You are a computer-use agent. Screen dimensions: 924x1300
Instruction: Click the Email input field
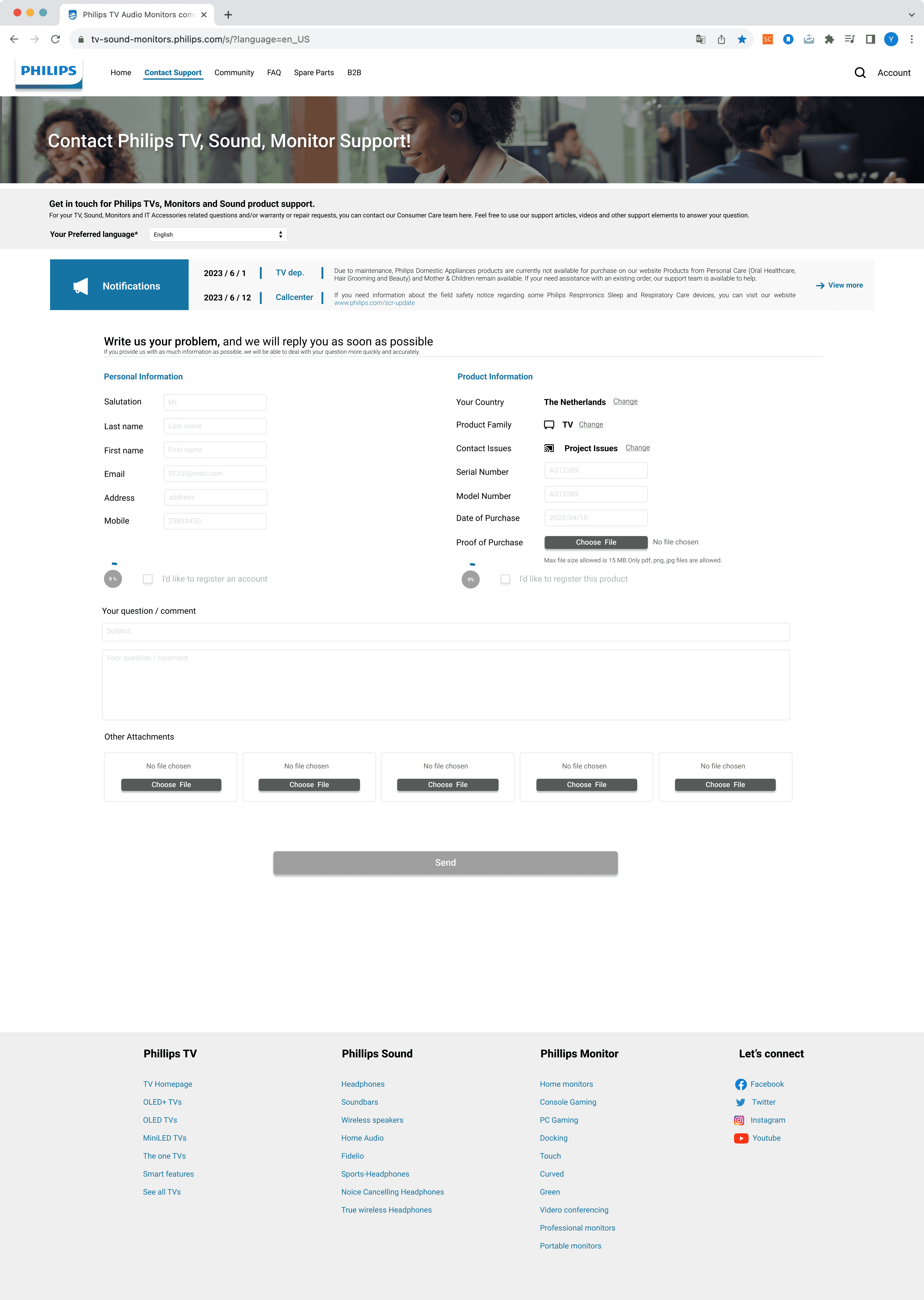[x=215, y=474]
